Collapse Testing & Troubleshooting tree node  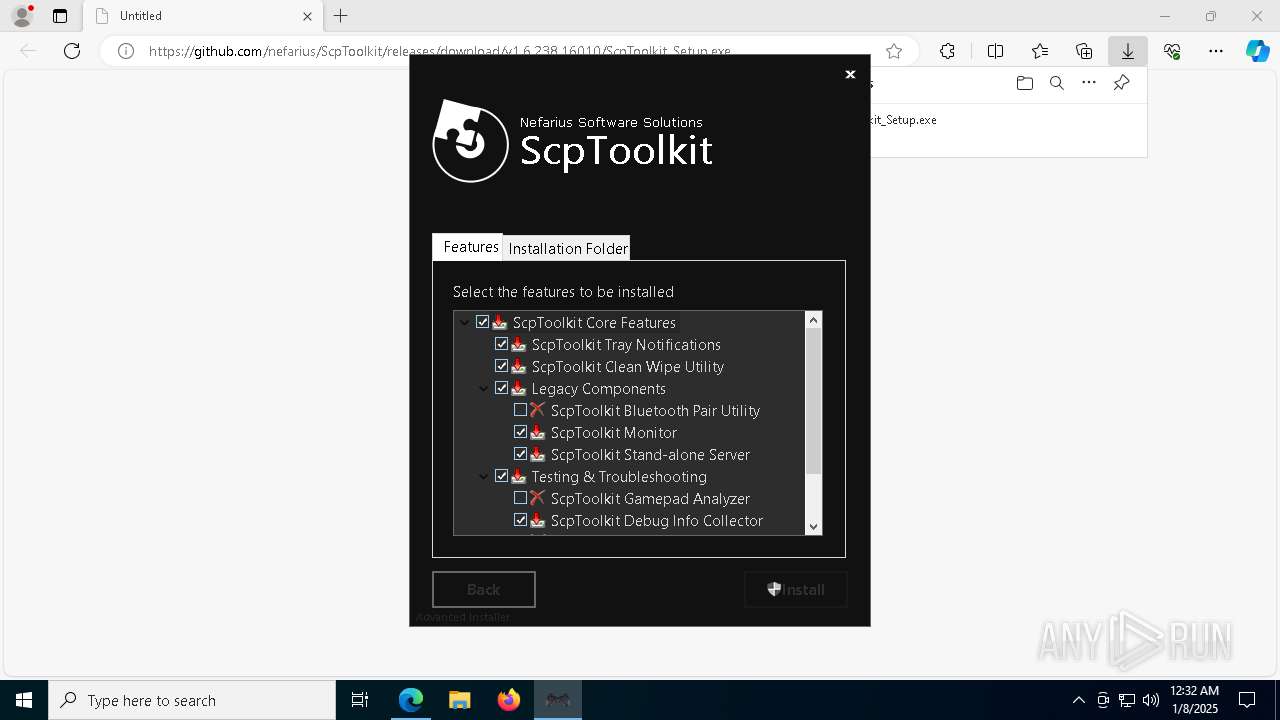483,477
